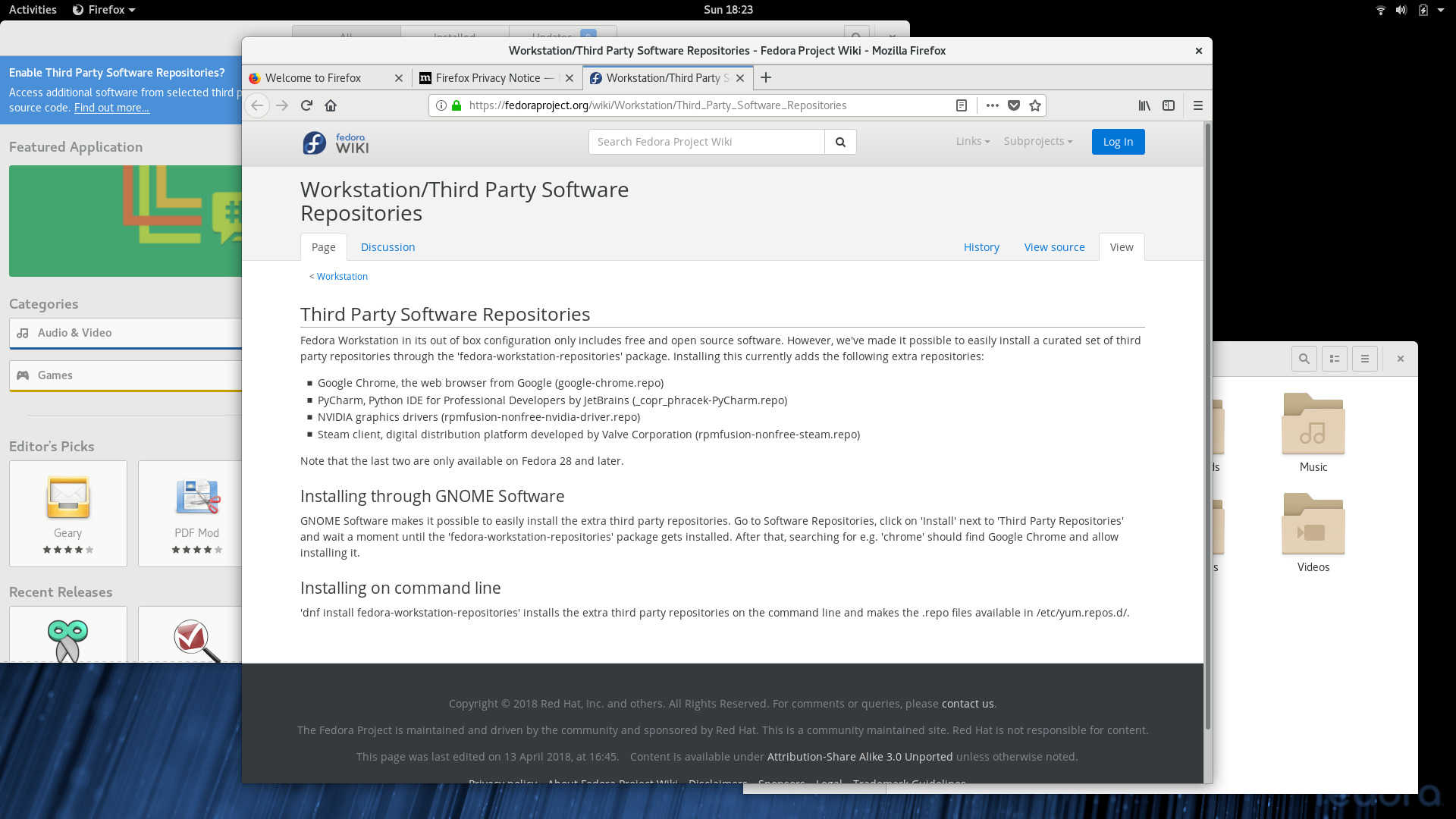Expand the Subprojects dropdown
Screen dimensions: 1456x819
tap(1038, 141)
